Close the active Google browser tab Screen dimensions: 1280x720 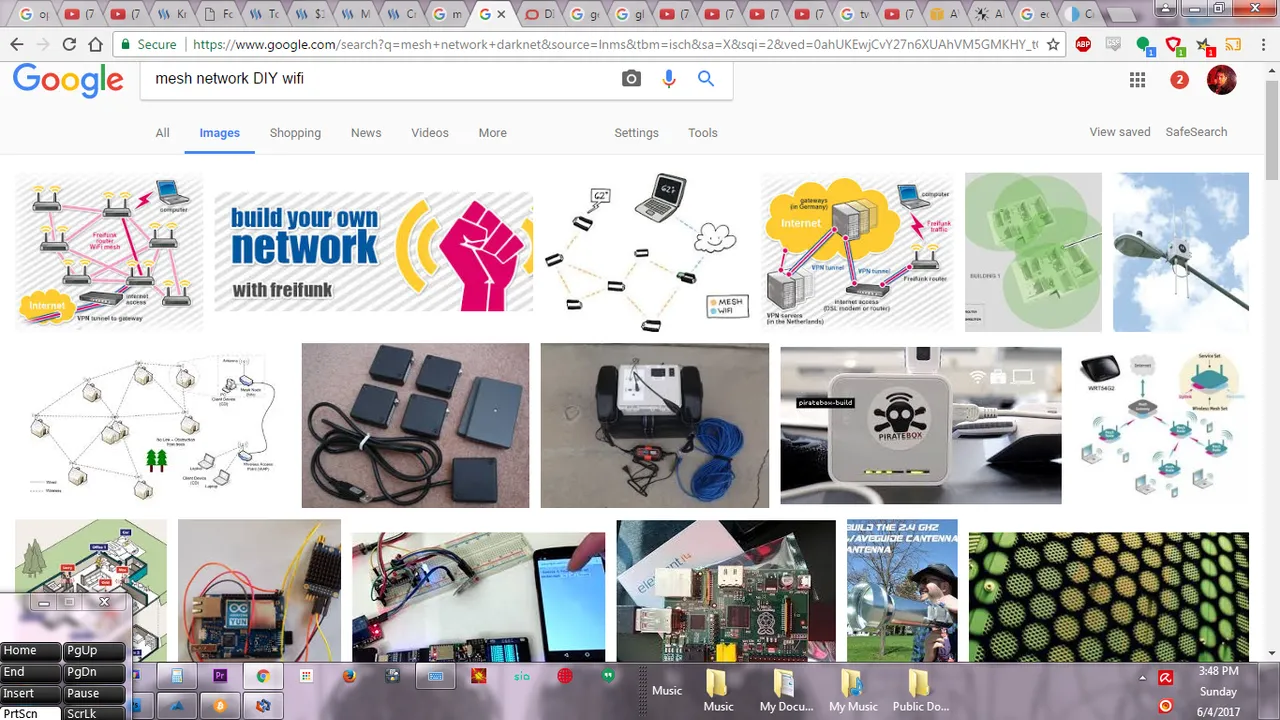[502, 14]
